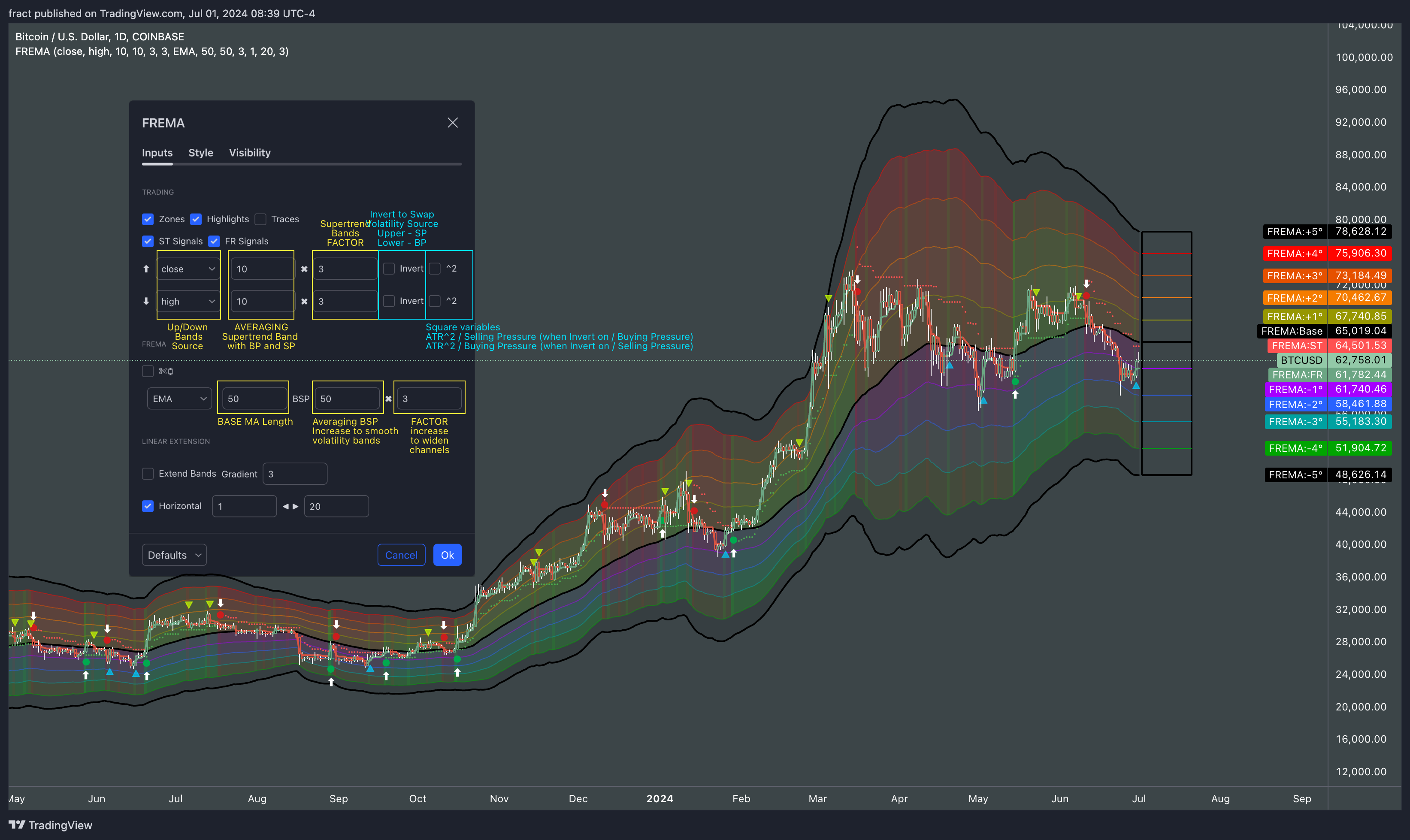Click the 62,758.01 current price value
Screen dimensions: 1410x840
1361,360
